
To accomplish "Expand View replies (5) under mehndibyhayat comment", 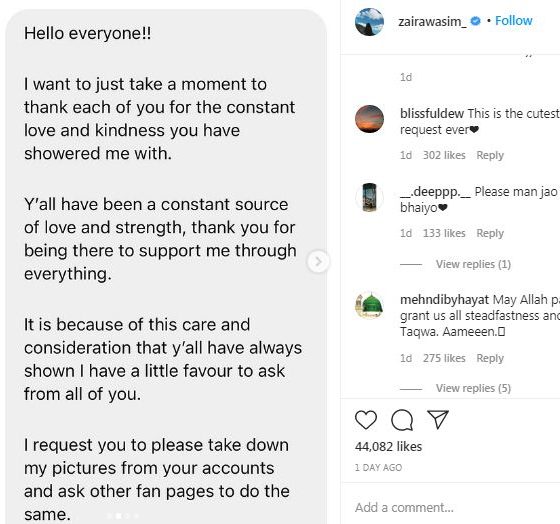I will point(473,388).
